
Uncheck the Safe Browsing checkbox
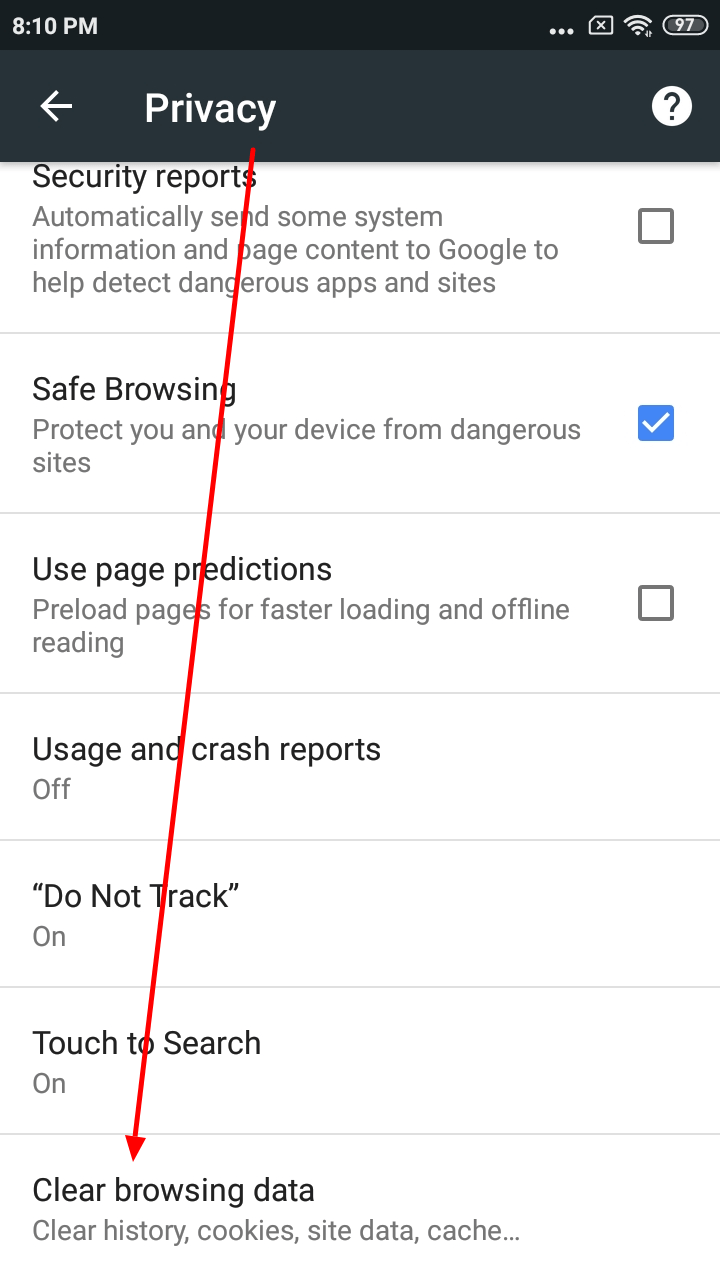(656, 423)
